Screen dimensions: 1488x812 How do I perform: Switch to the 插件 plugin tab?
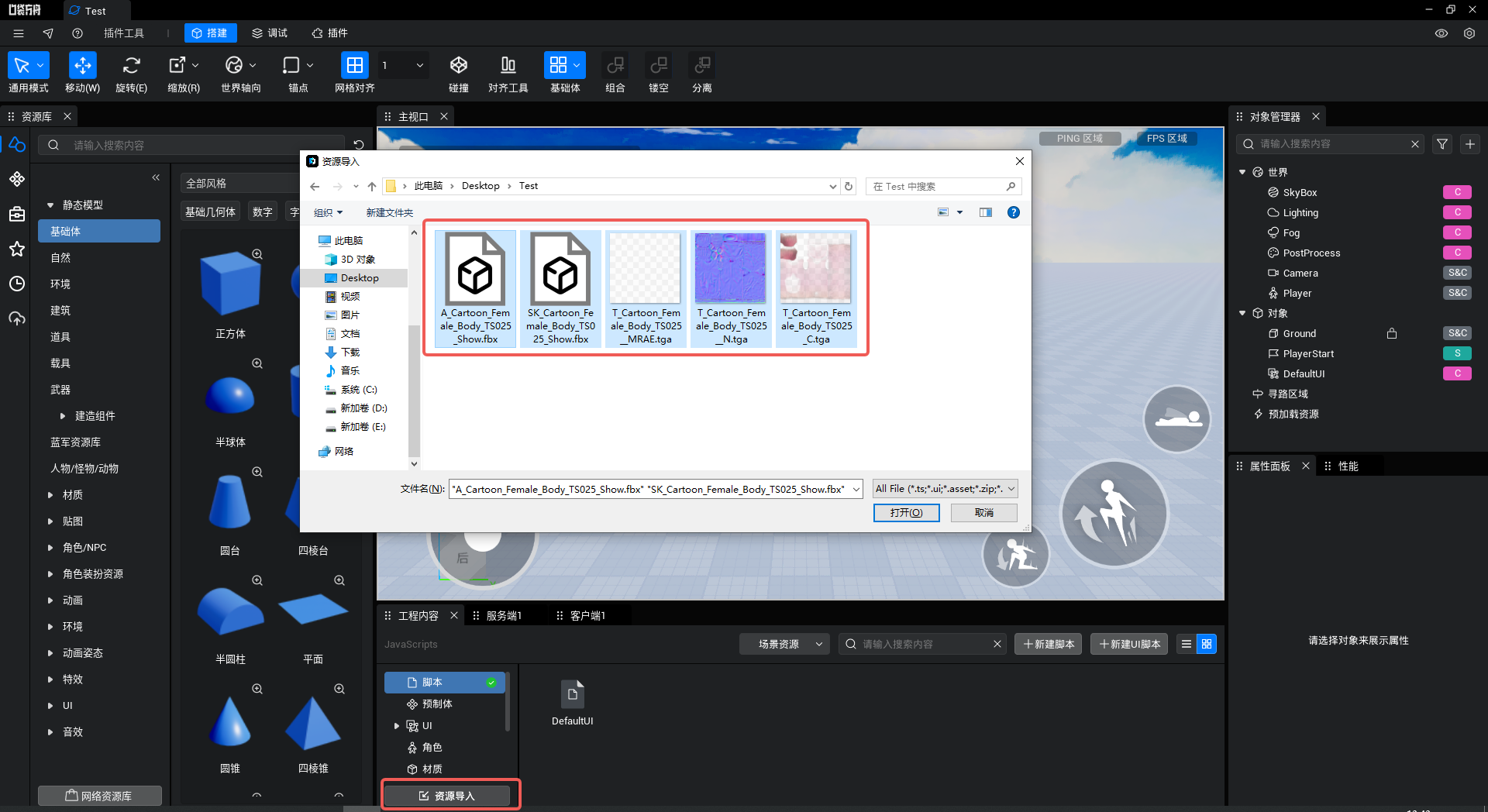pos(329,33)
